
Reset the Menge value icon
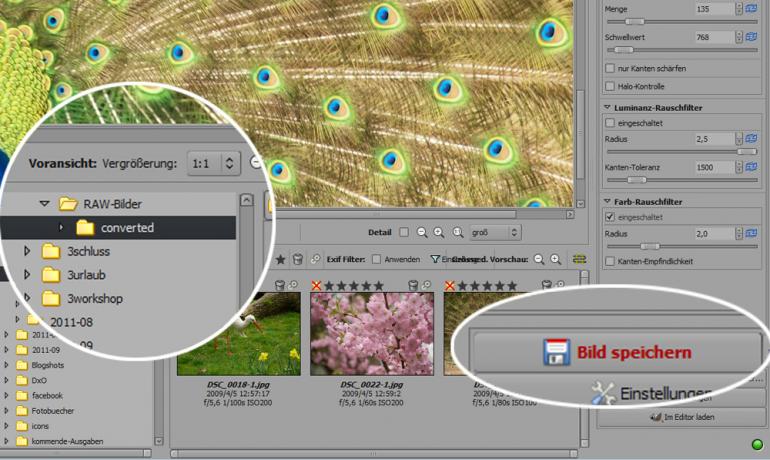(x=751, y=9)
